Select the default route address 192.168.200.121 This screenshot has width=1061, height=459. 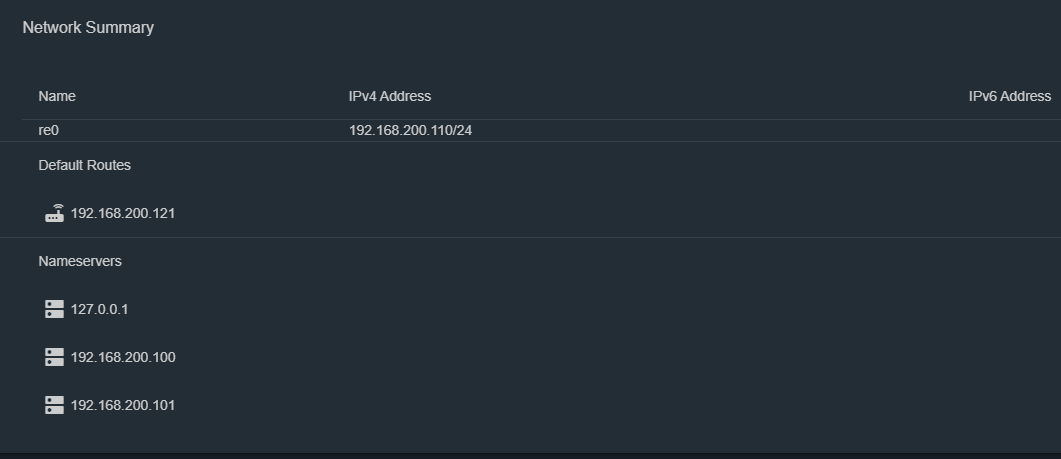122,213
